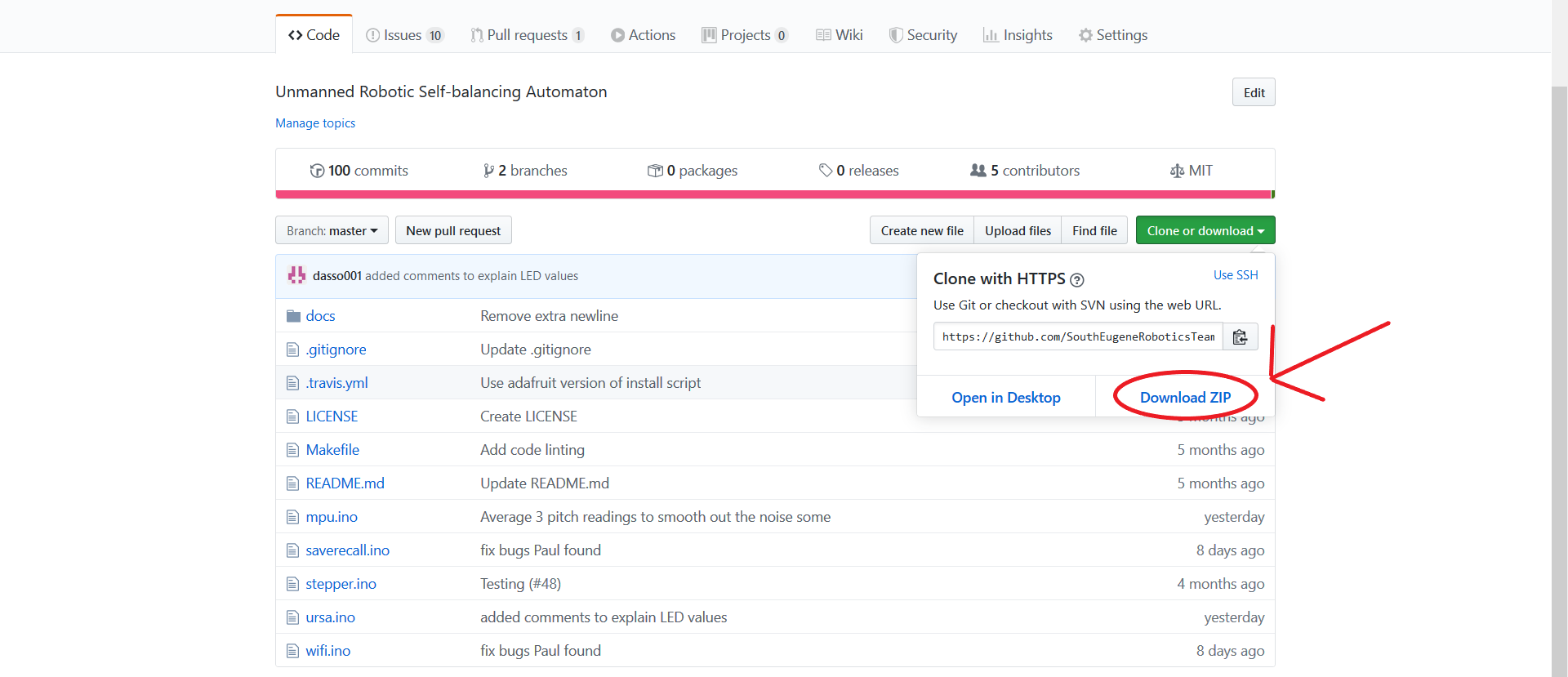The image size is (1568, 677).
Task: Click the file icon beside LICENSE
Action: pyautogui.click(x=292, y=416)
